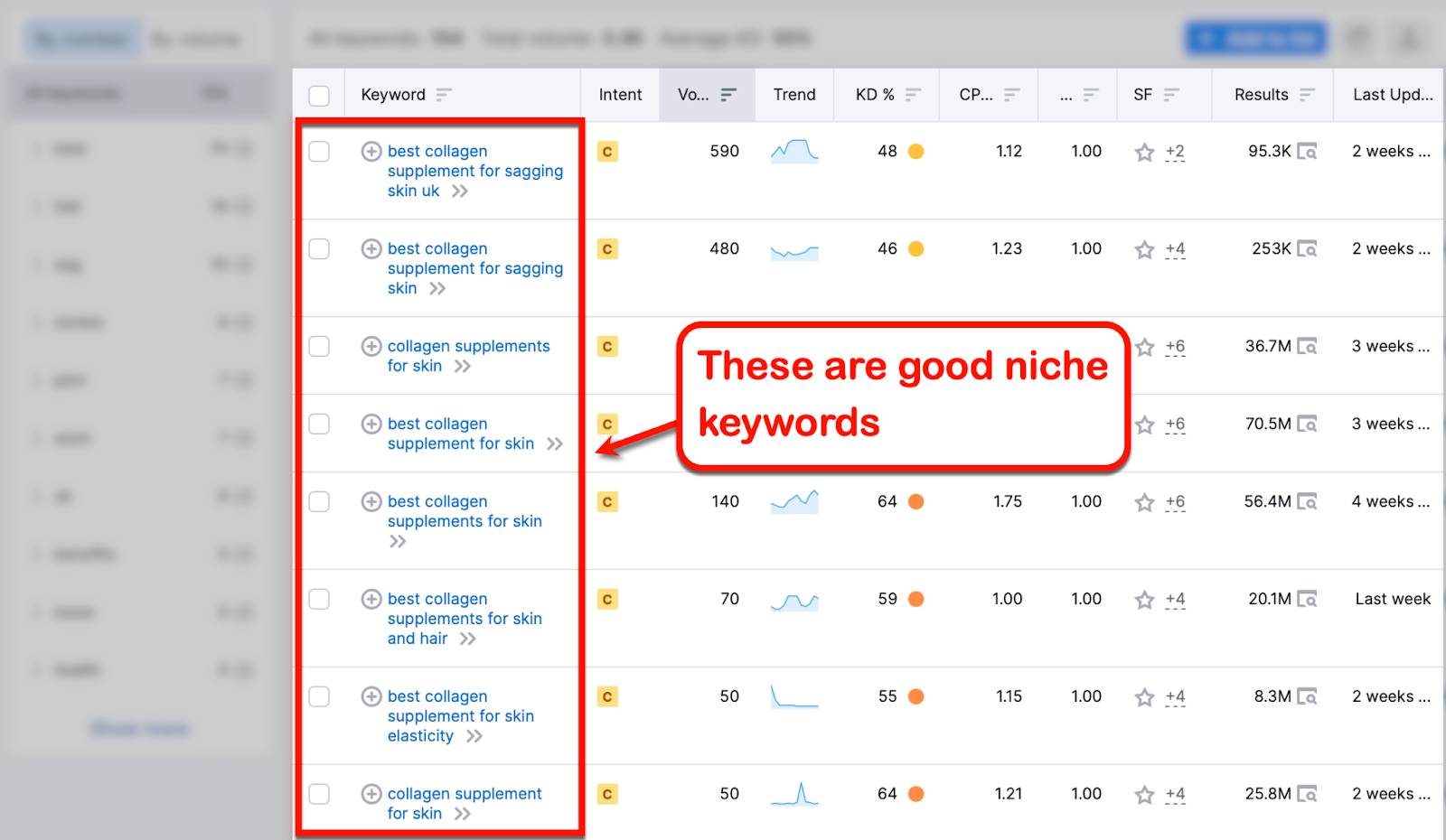The height and width of the screenshot is (840, 1446).
Task: Open 'collagen supplements for skin' keyword link
Action: click(x=468, y=356)
